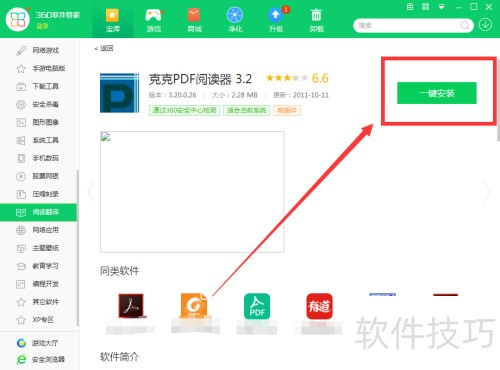Click the four-squares title-bar icon

click(x=425, y=7)
